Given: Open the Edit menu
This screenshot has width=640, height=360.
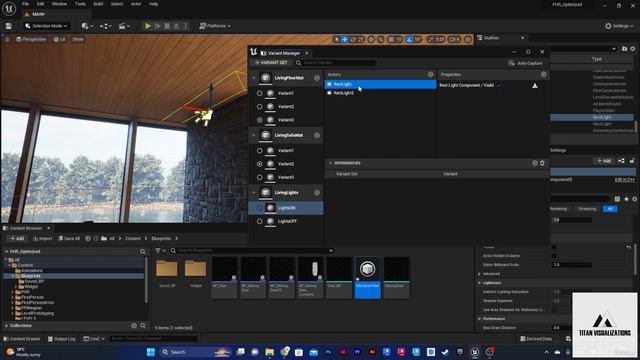Looking at the screenshot, I should [x=40, y=4].
